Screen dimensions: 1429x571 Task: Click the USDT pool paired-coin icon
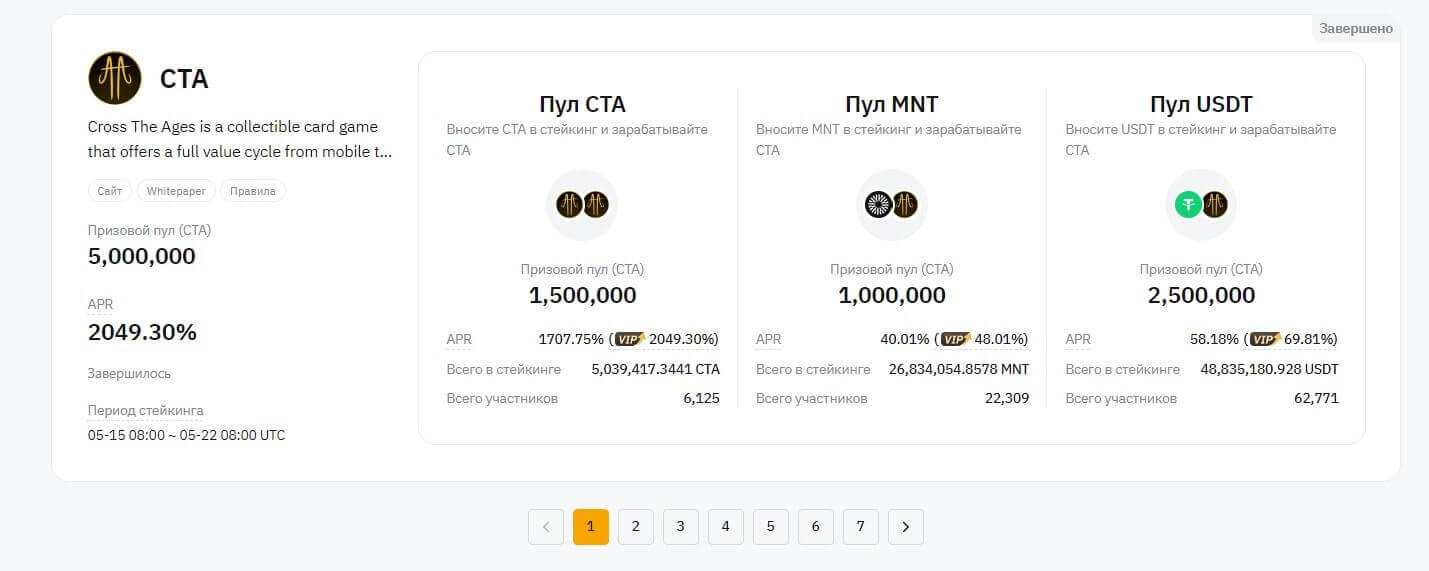(1201, 205)
